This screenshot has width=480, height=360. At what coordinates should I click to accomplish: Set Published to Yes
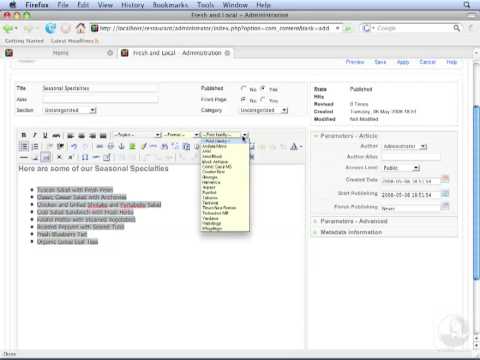point(263,89)
